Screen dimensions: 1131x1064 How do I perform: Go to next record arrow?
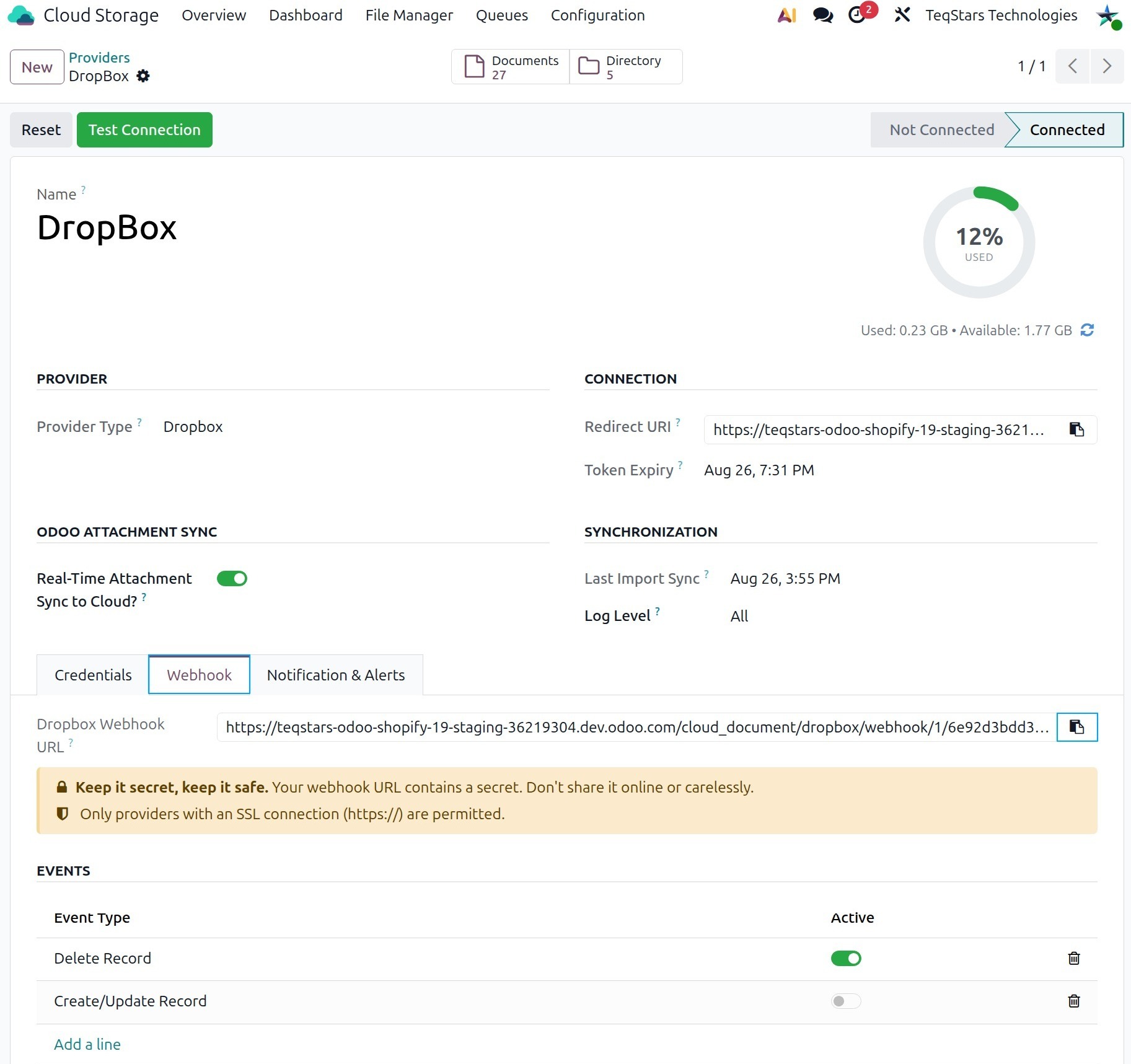pos(1107,66)
